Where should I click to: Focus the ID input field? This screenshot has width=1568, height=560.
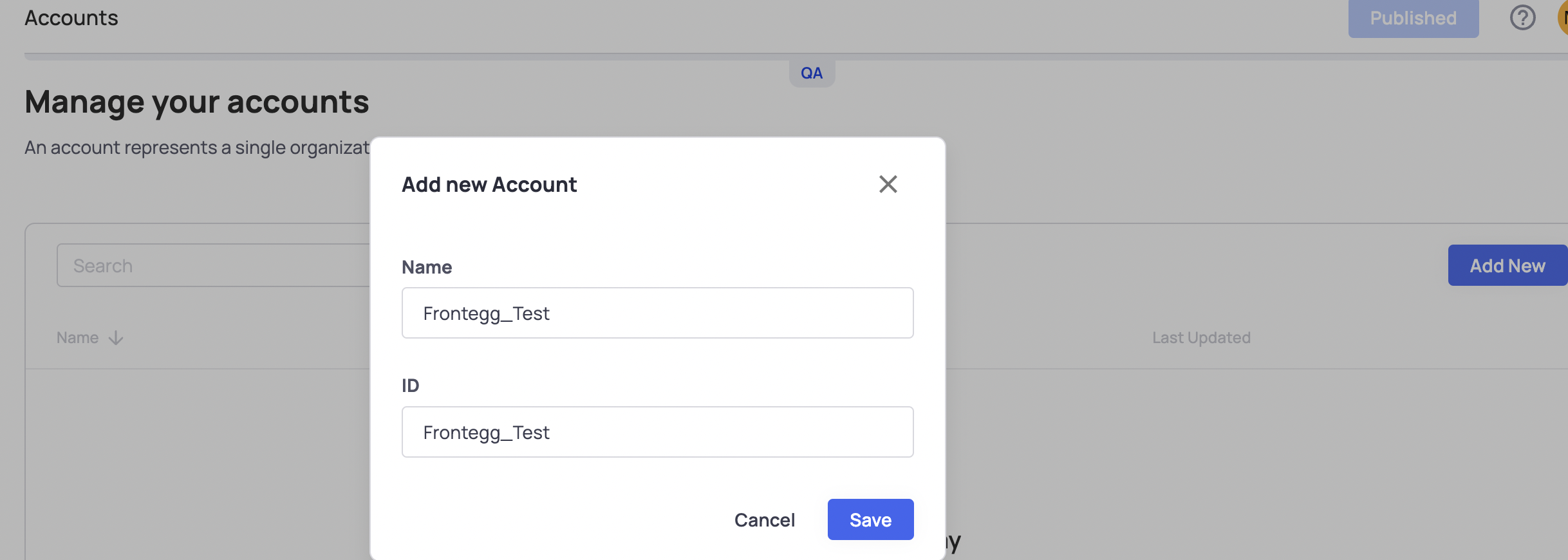(x=657, y=432)
